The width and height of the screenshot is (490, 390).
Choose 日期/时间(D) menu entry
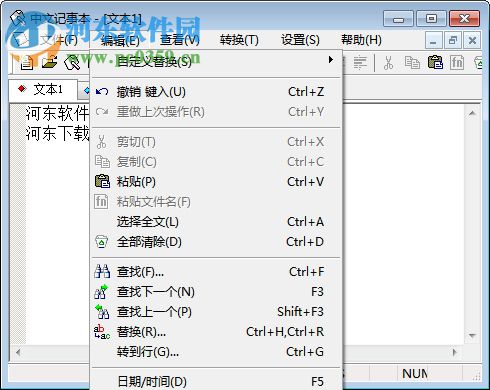[x=216, y=381]
